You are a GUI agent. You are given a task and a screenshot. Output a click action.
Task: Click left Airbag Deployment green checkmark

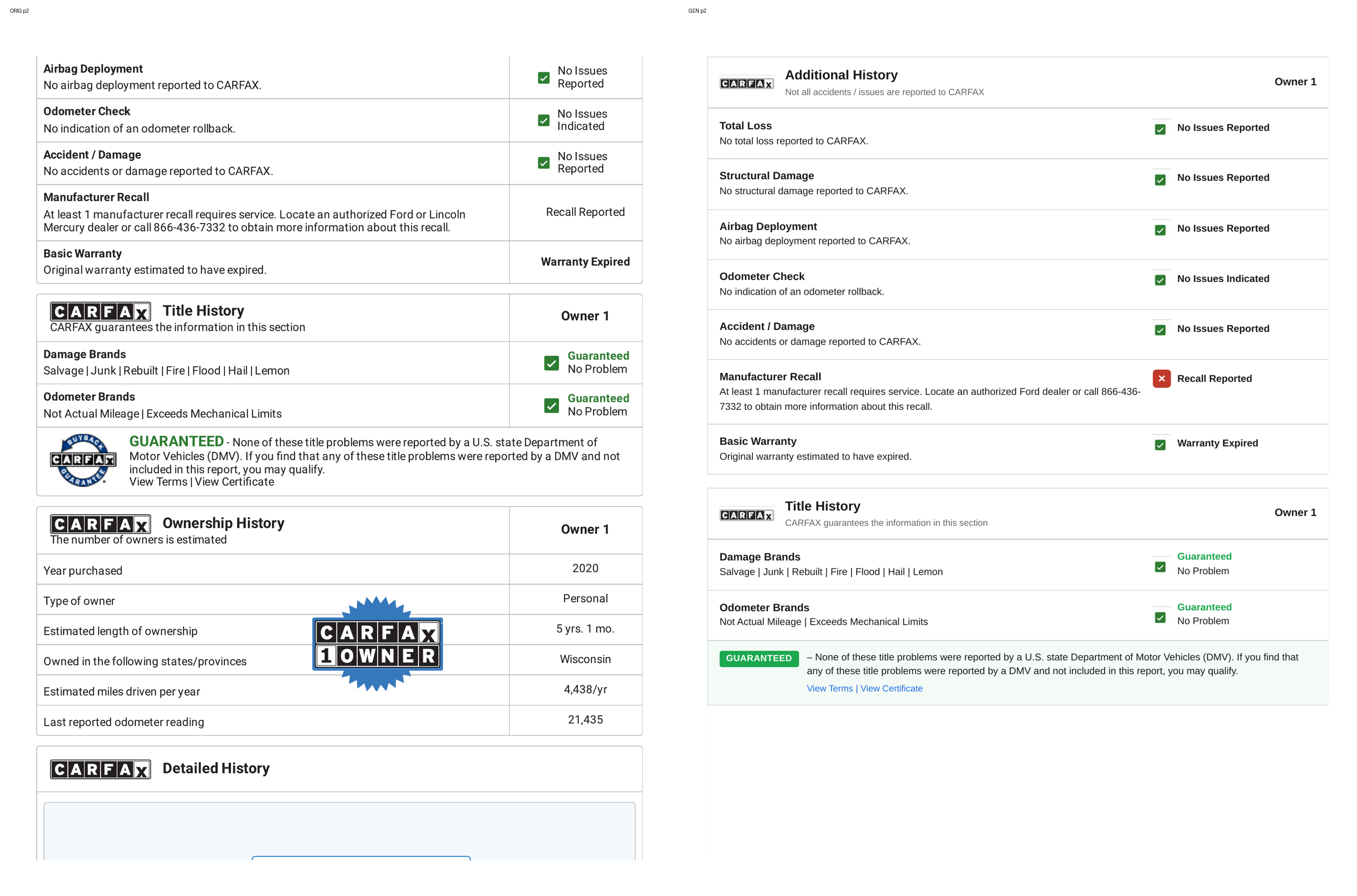click(544, 78)
